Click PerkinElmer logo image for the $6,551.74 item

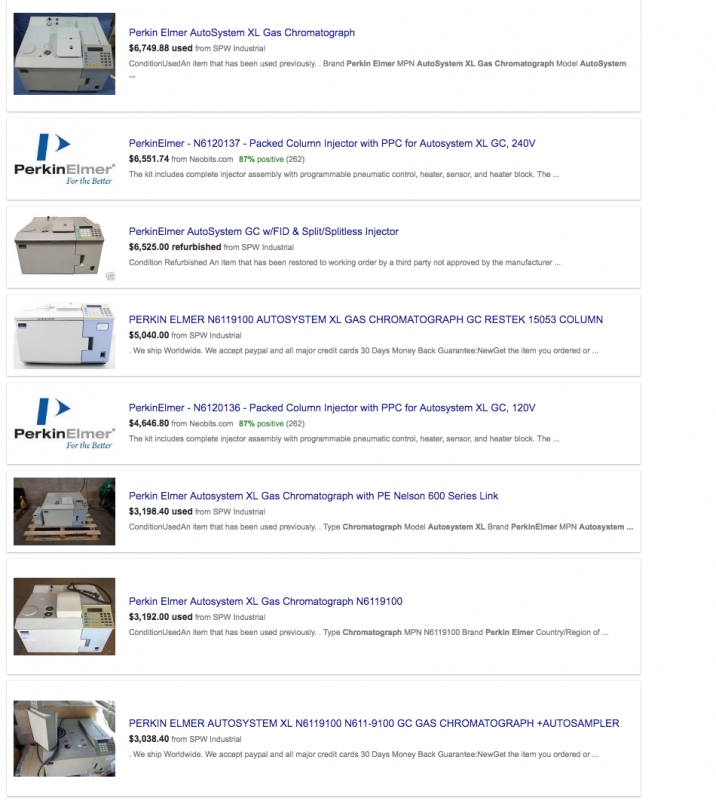[x=64, y=159]
